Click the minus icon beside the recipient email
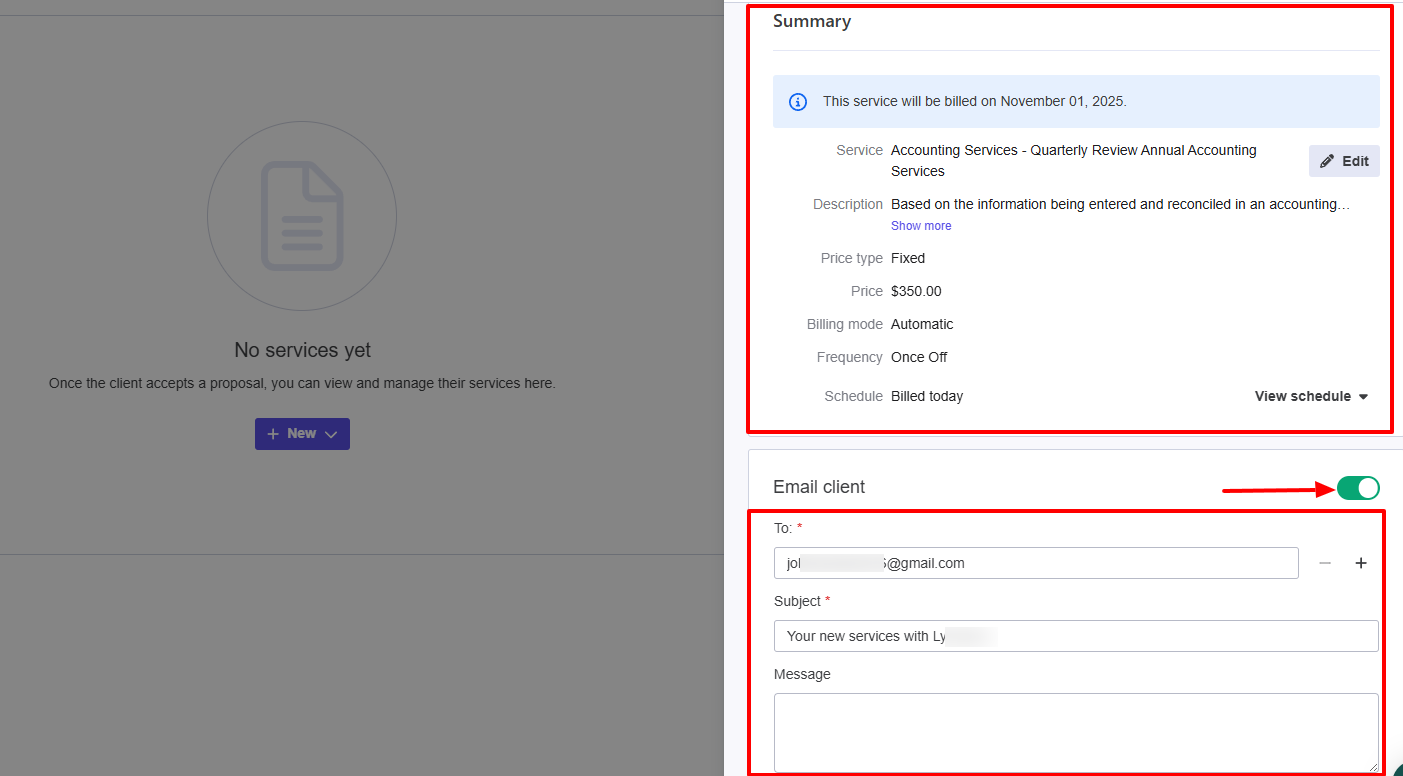This screenshot has width=1403, height=776. 1325,563
